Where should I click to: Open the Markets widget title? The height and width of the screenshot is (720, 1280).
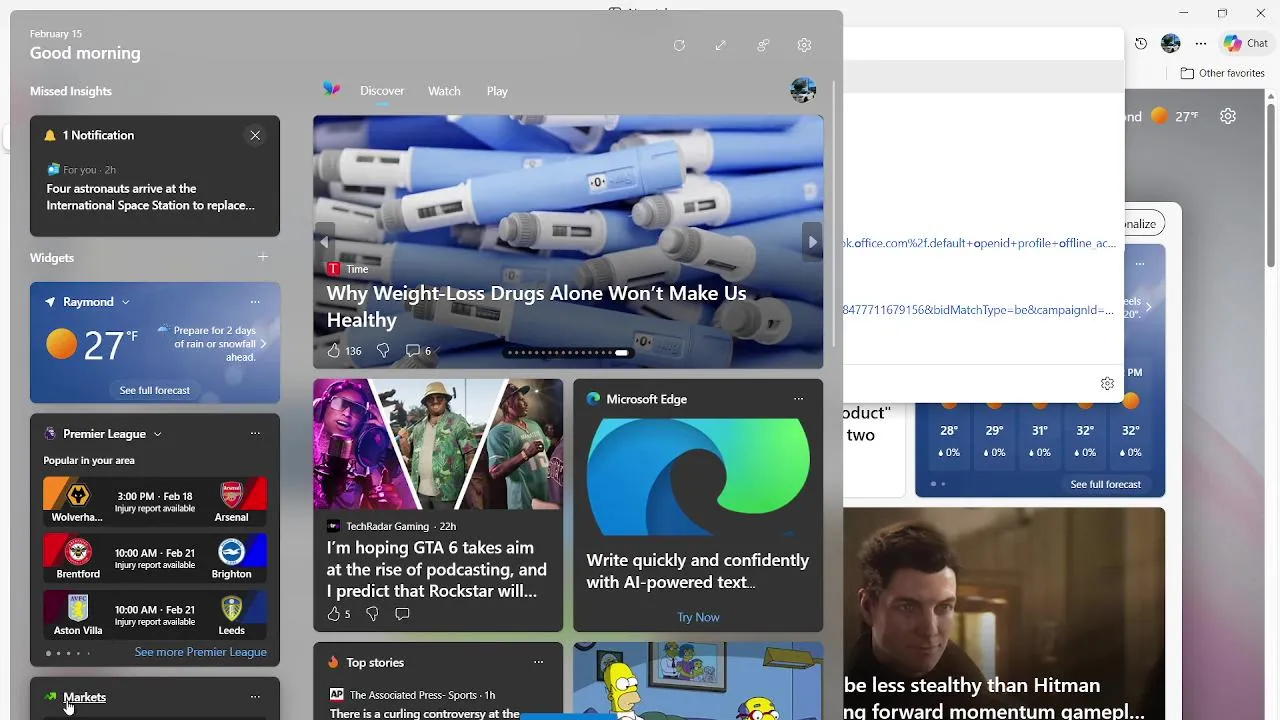pyautogui.click(x=84, y=697)
